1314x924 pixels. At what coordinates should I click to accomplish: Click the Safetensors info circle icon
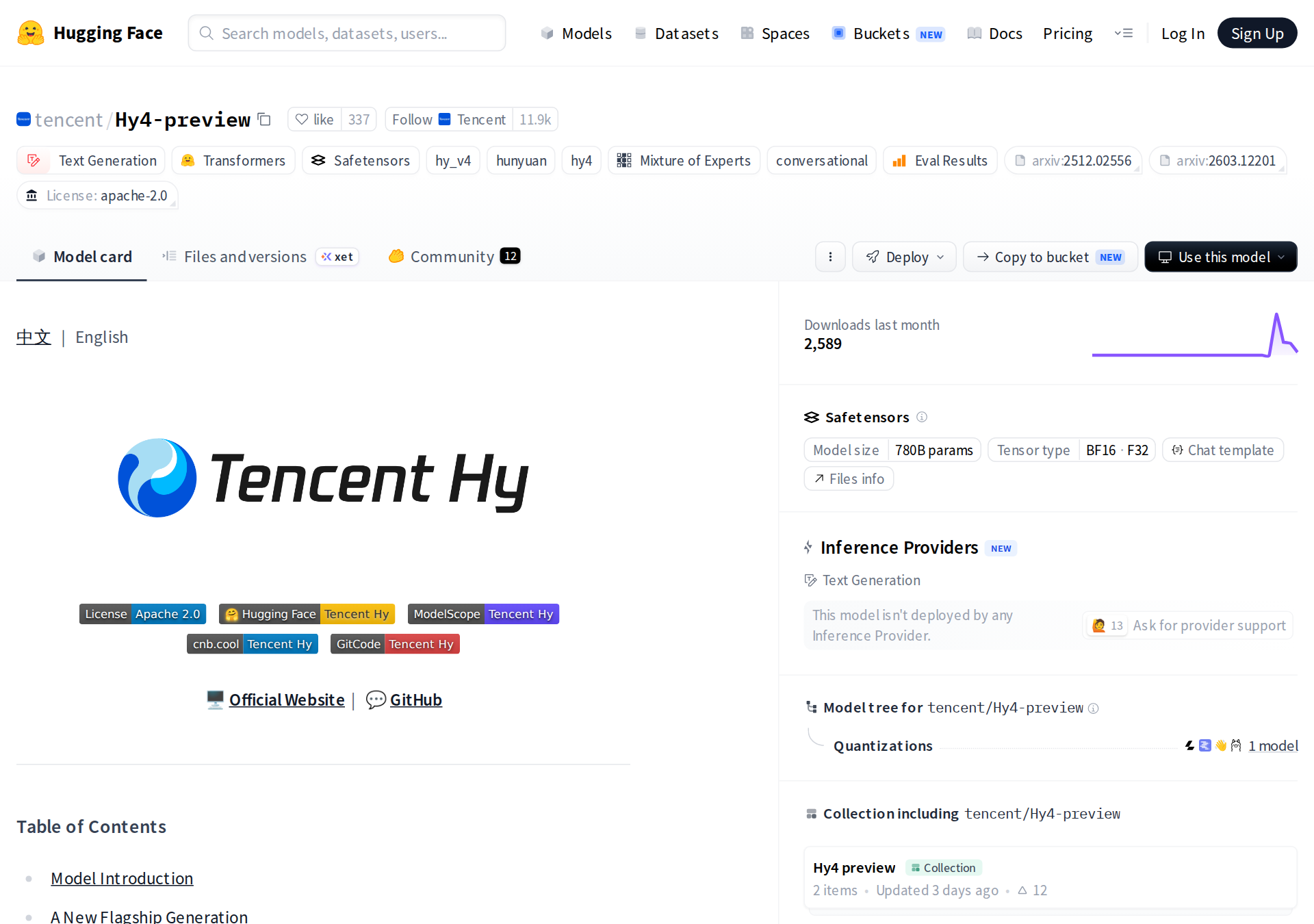point(922,417)
